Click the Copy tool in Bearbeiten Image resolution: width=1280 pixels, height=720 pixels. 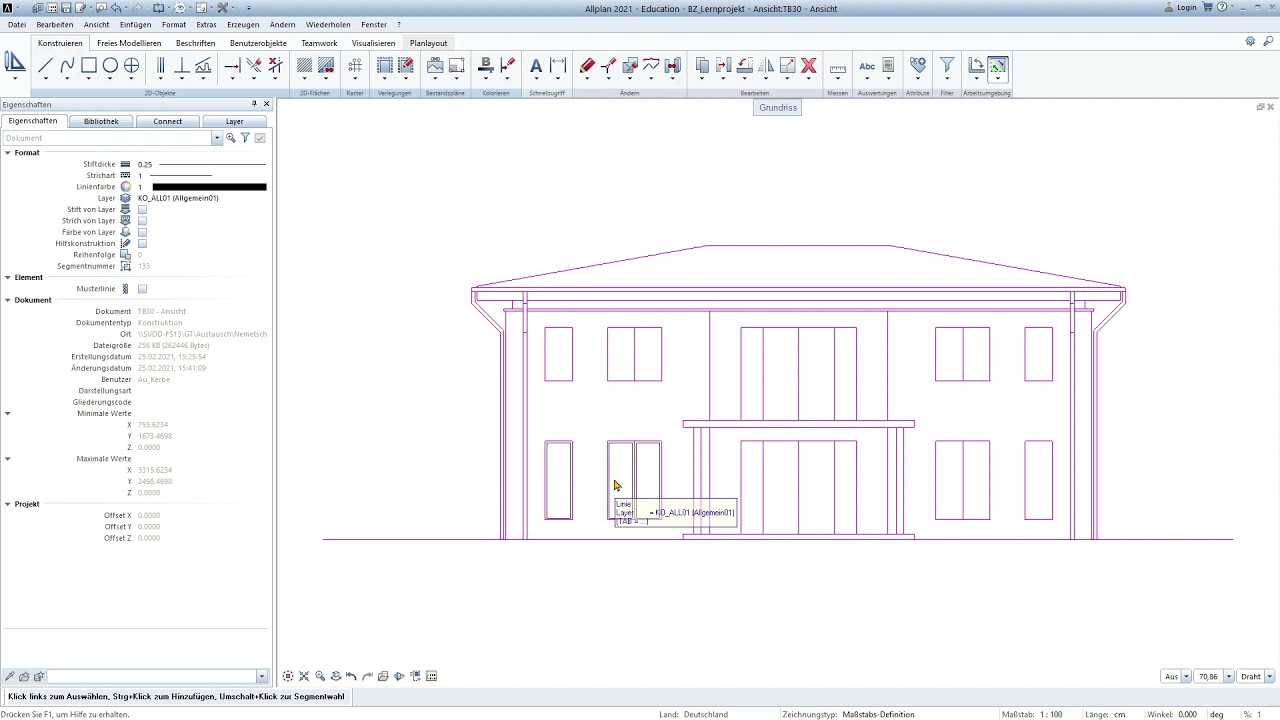pyautogui.click(x=702, y=66)
